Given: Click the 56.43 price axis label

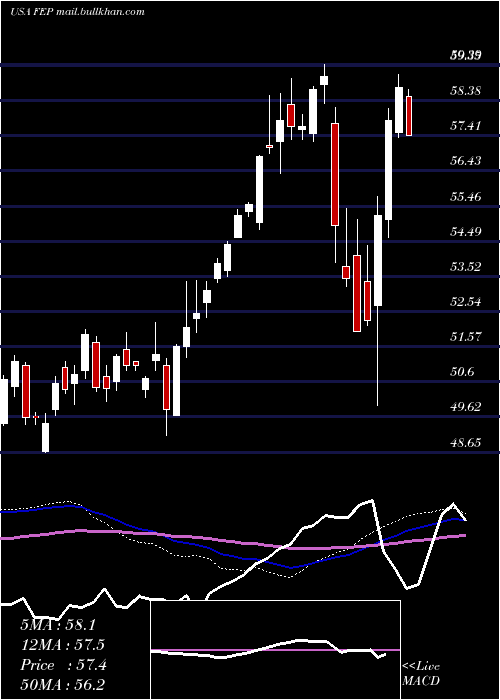Looking at the screenshot, I should [465, 161].
